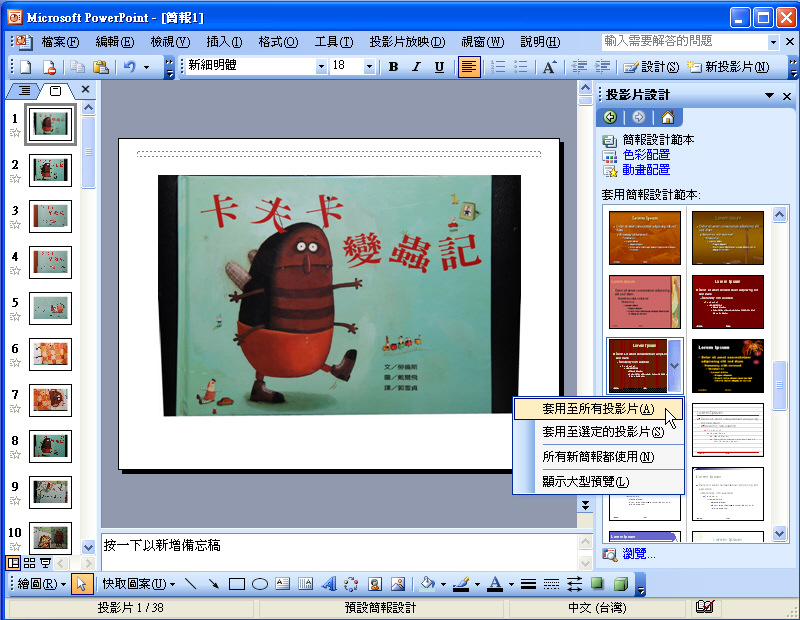Open the help question box dropdown
The height and width of the screenshot is (620, 800).
pos(773,42)
